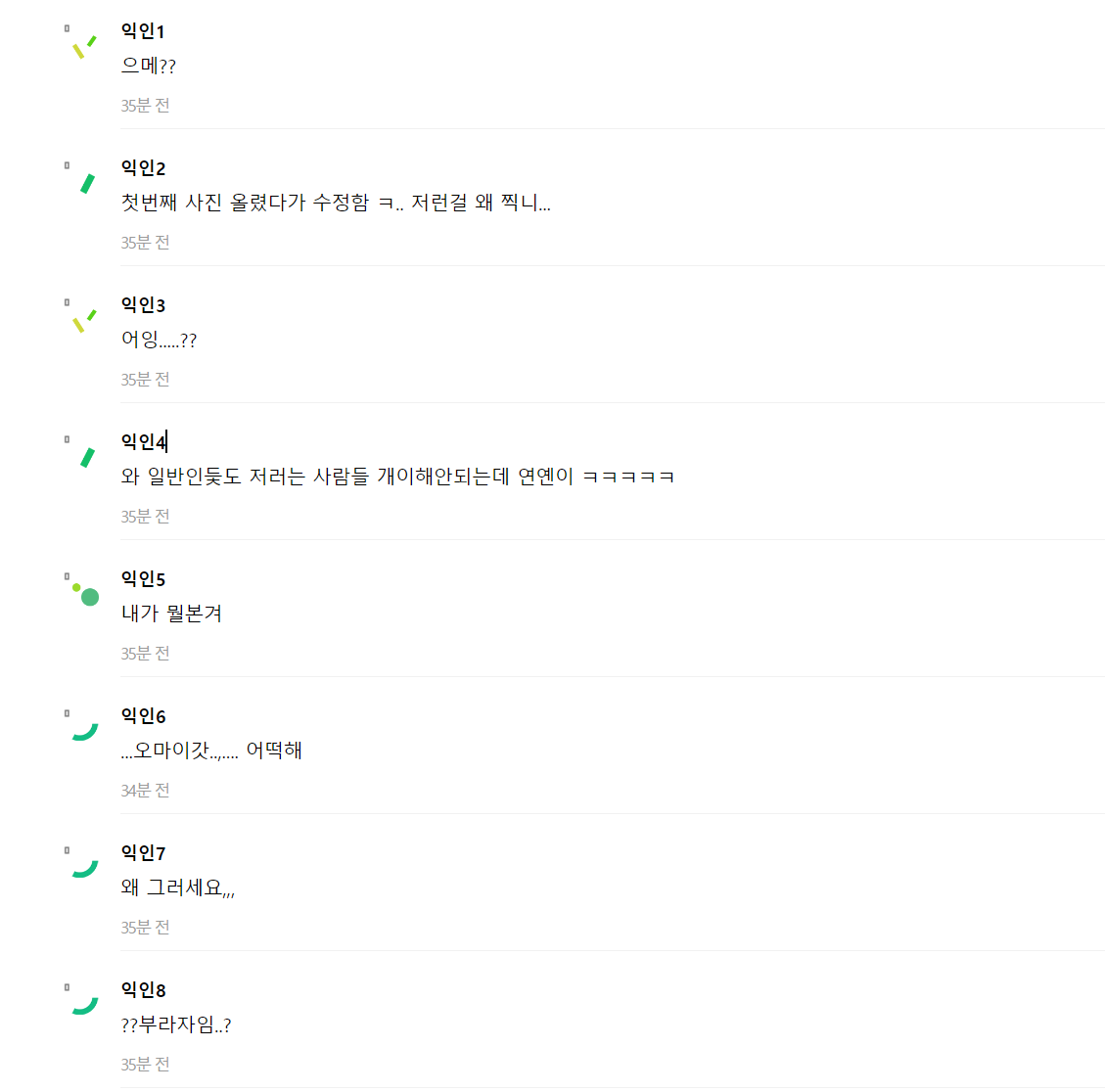Click the comment text "으메??"
This screenshot has height=1092, width=1105.
pos(149,67)
